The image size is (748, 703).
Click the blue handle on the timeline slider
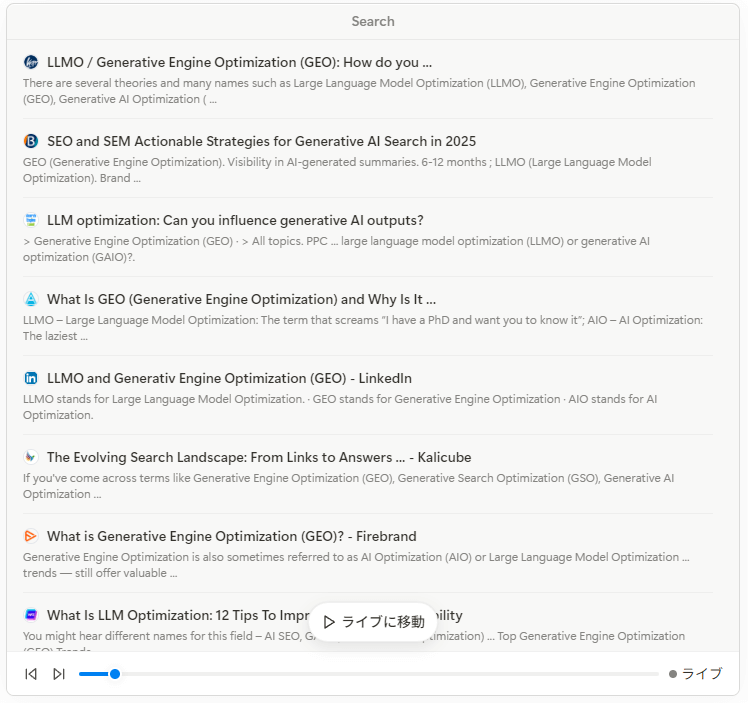coord(115,674)
